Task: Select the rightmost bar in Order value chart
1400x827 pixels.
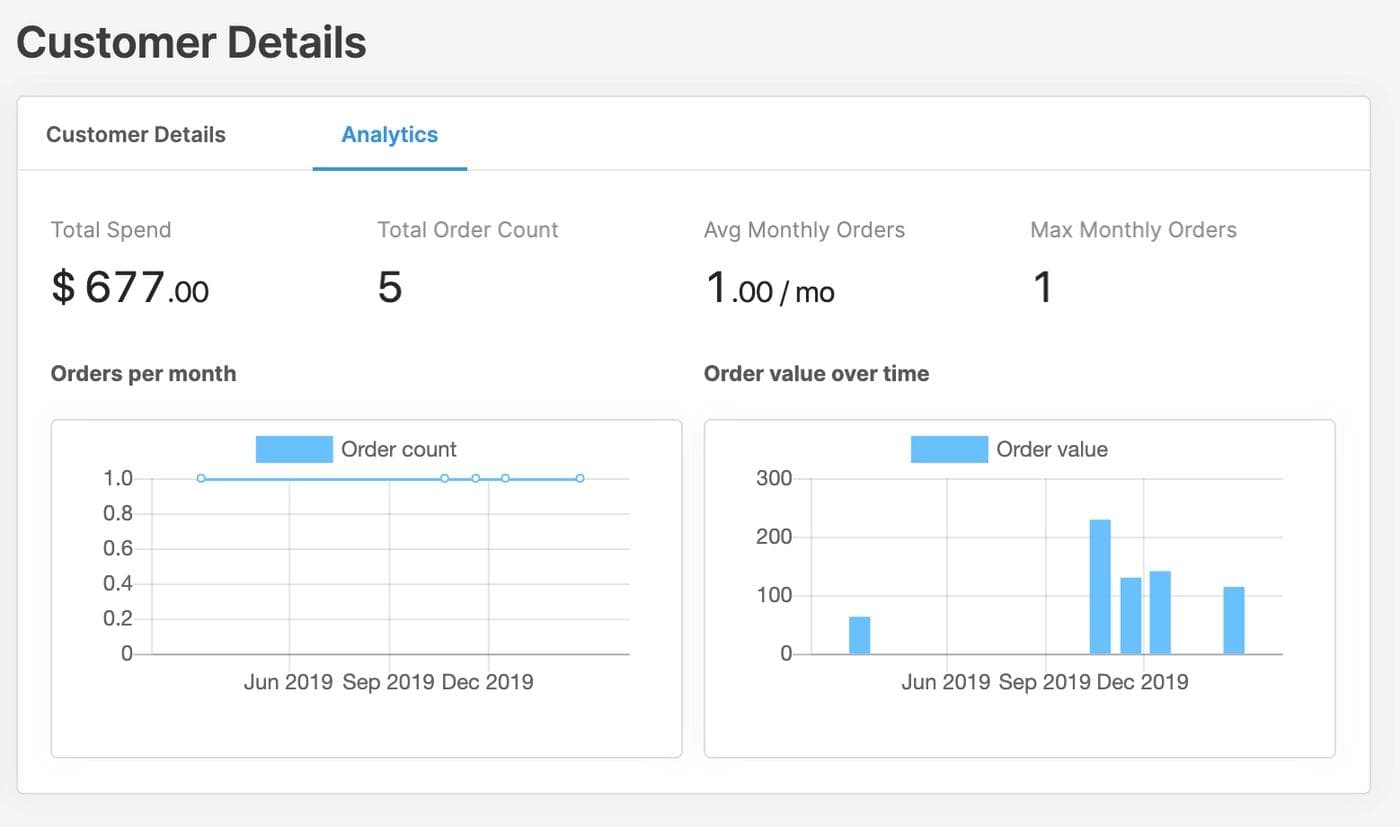Action: coord(1234,620)
